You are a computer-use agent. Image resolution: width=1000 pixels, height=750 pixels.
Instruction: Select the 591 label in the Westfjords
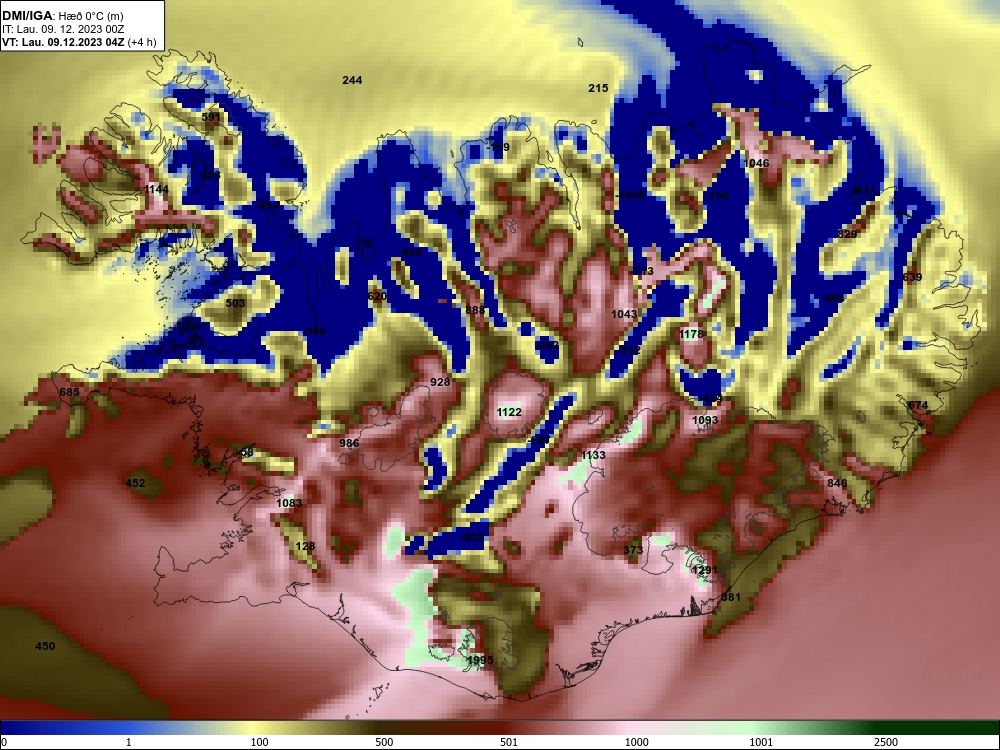(x=210, y=117)
